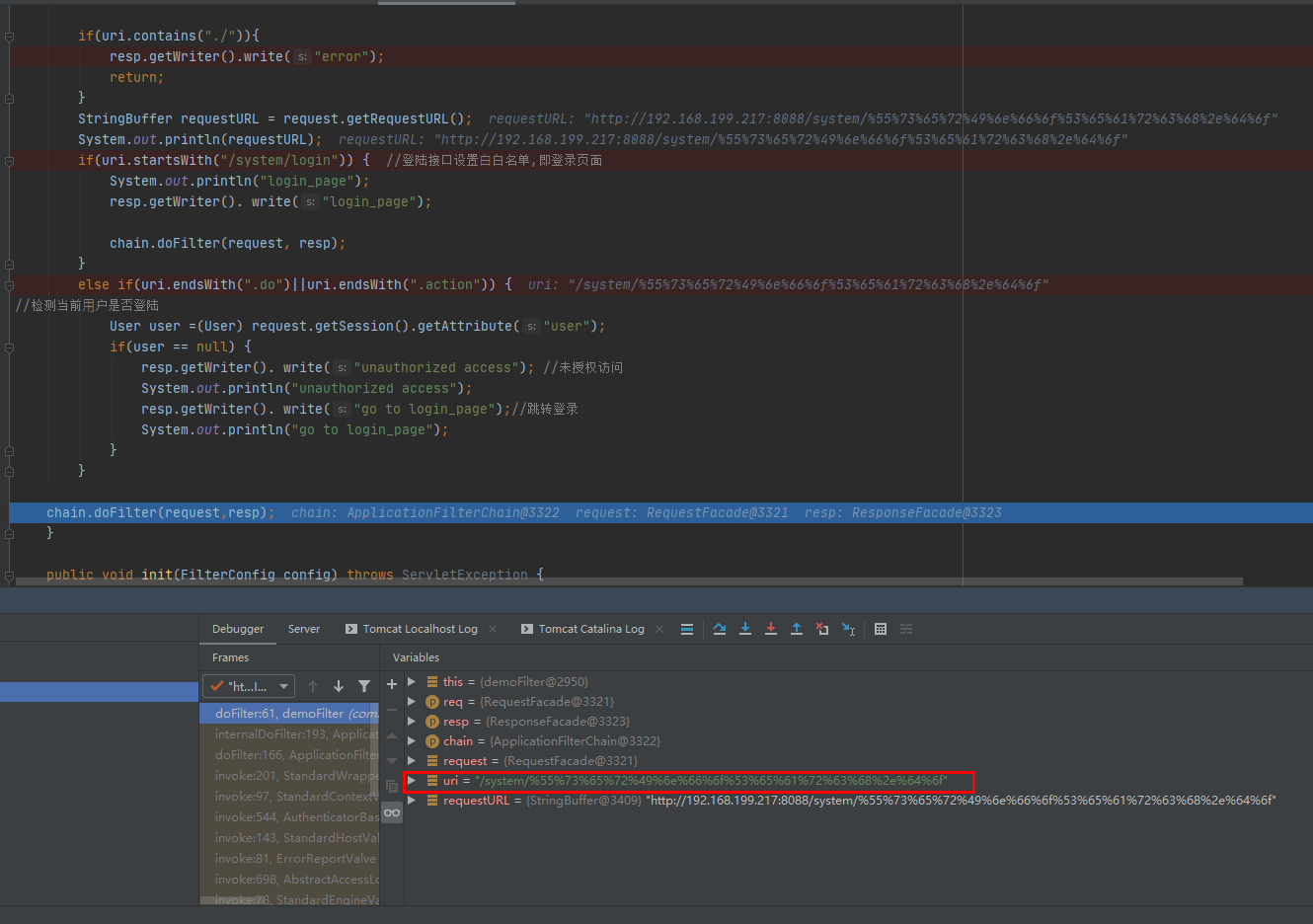Close the Tomcat Localhost Log tab

tap(493, 629)
